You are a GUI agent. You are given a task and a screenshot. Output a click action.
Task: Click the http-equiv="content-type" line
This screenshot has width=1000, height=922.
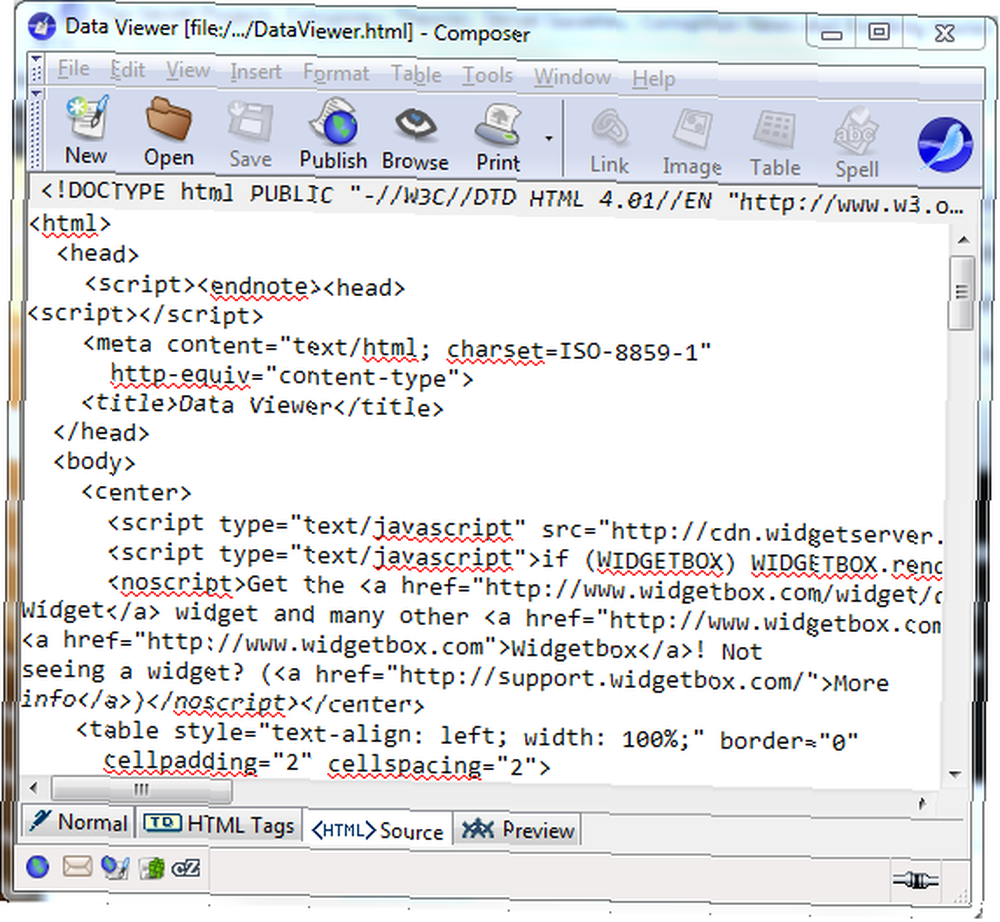[292, 377]
